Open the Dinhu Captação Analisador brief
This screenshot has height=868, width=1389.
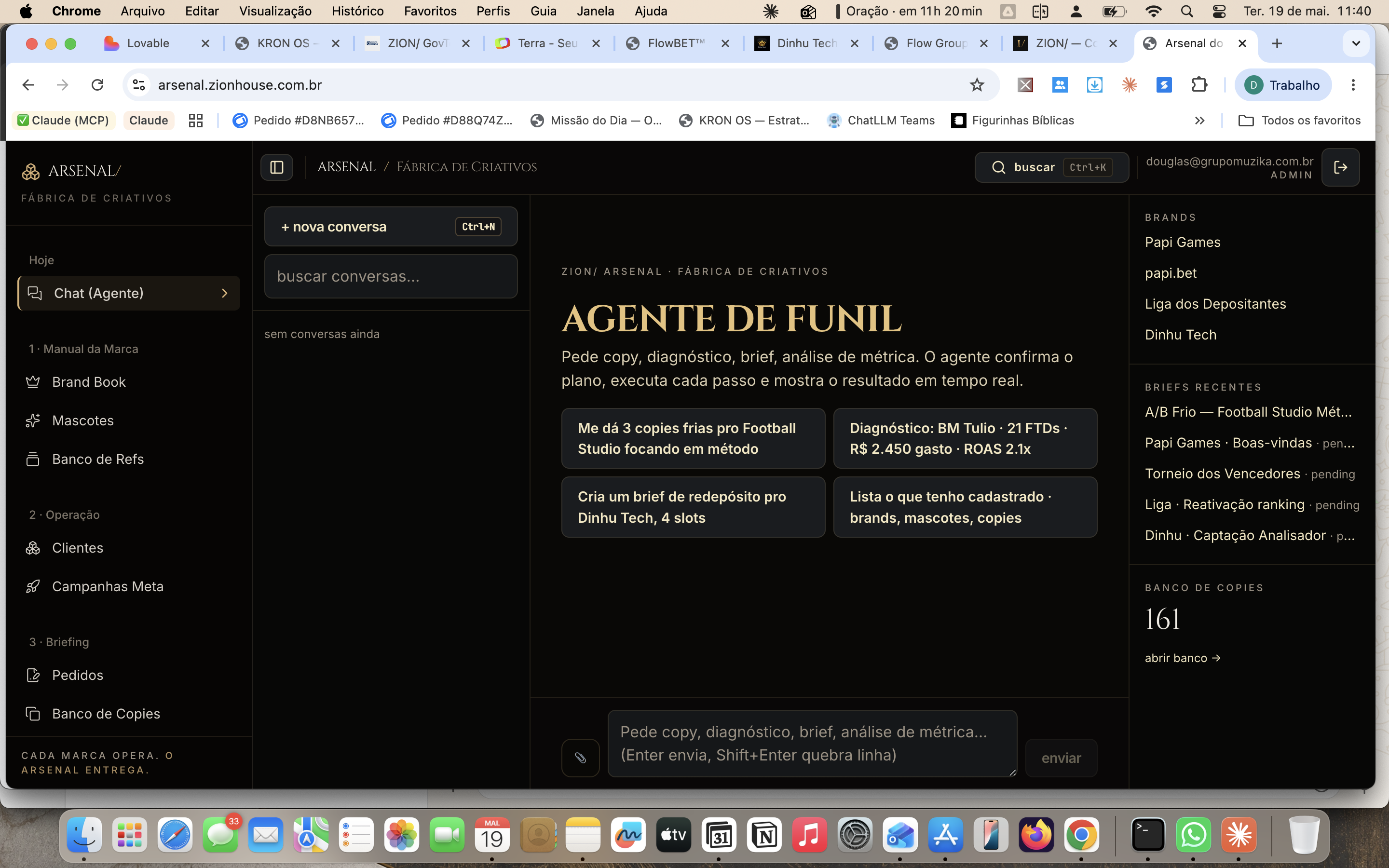coord(1250,536)
